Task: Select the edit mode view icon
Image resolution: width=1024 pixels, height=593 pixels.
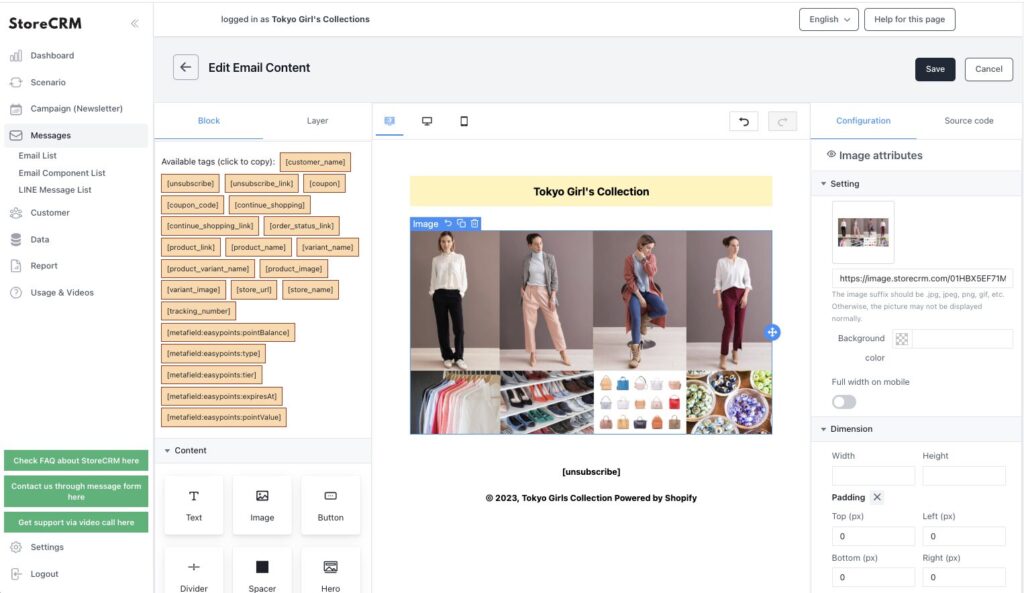Action: pos(389,121)
